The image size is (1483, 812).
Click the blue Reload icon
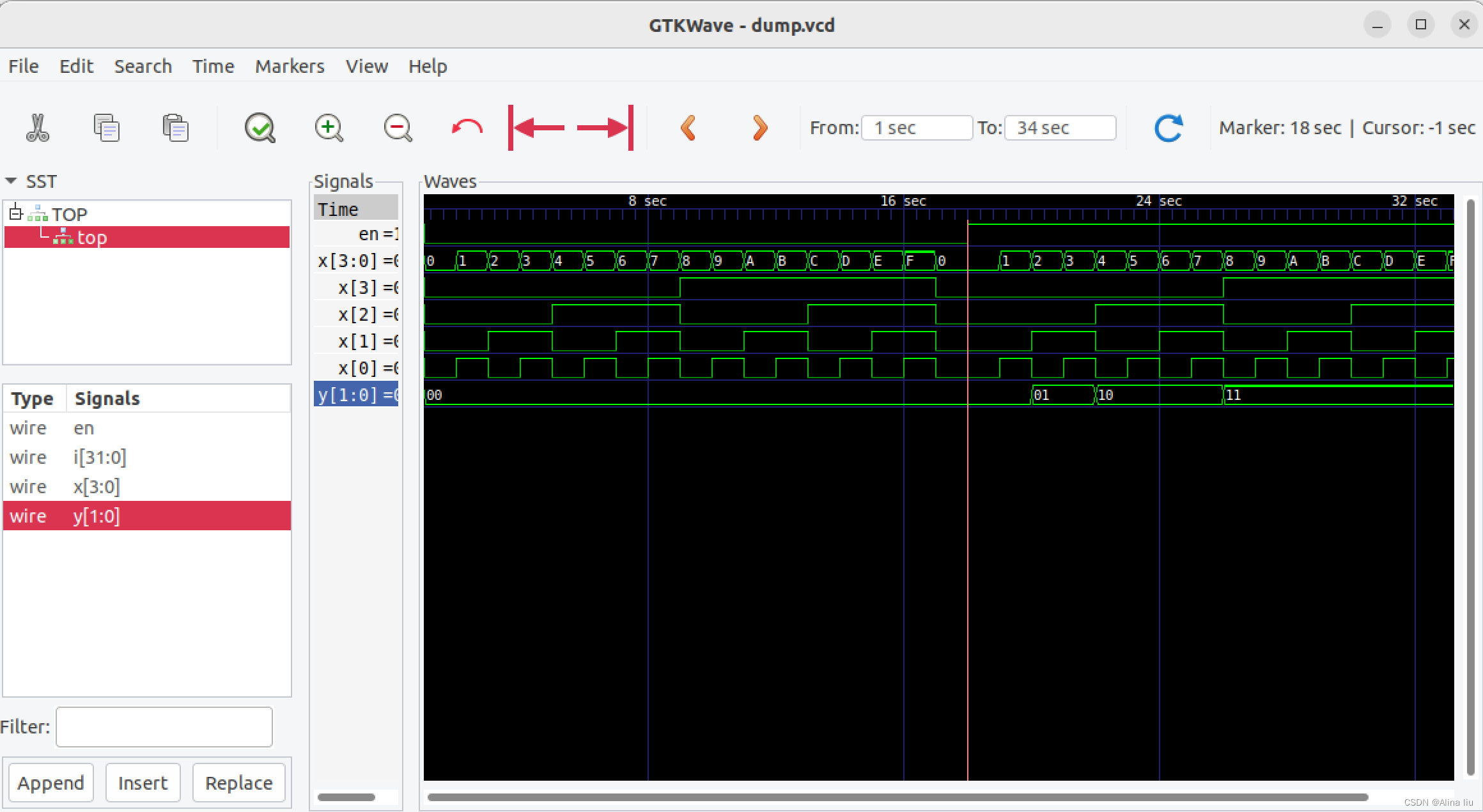pyautogui.click(x=1168, y=128)
